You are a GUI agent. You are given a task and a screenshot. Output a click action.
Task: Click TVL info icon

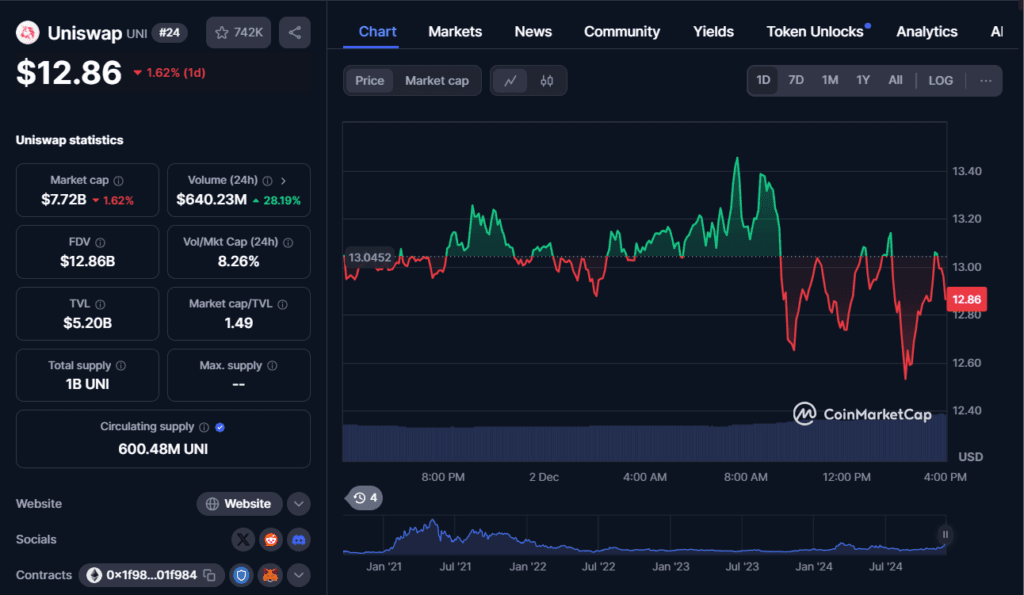[x=100, y=304]
